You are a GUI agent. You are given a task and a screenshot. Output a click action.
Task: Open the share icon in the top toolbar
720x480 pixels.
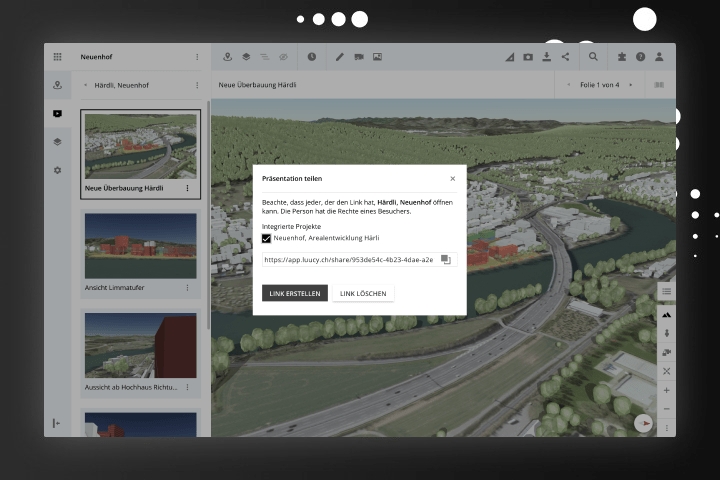click(565, 57)
